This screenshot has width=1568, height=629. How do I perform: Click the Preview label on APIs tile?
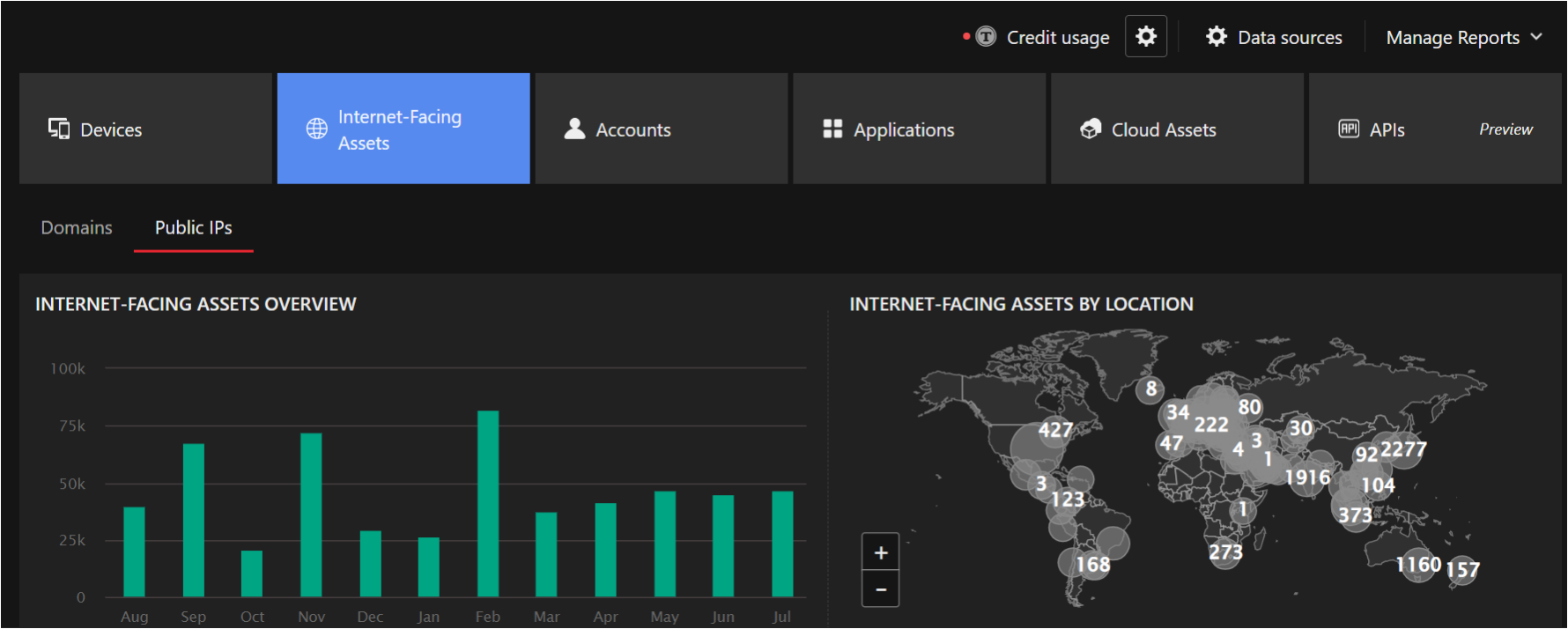[1505, 129]
